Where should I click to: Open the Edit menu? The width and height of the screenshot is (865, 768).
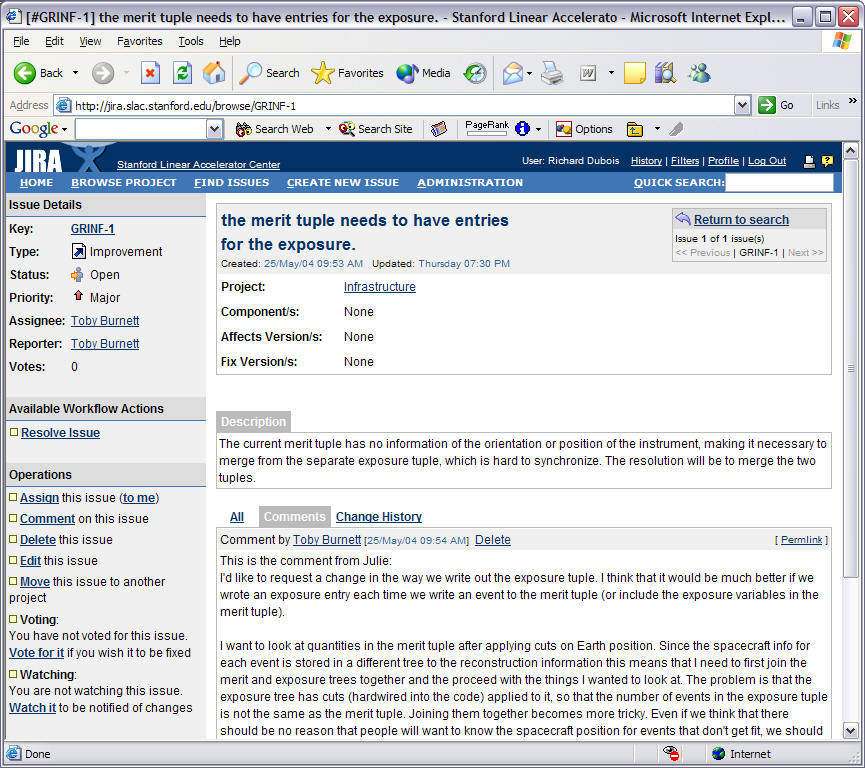click(x=54, y=41)
